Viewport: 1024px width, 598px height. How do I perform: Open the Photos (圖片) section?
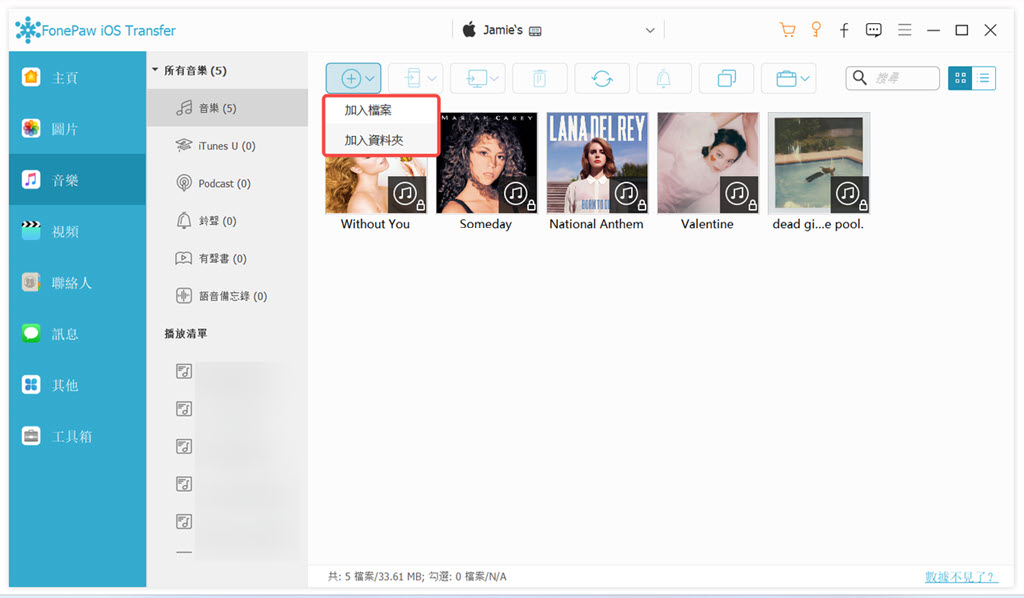(x=77, y=129)
